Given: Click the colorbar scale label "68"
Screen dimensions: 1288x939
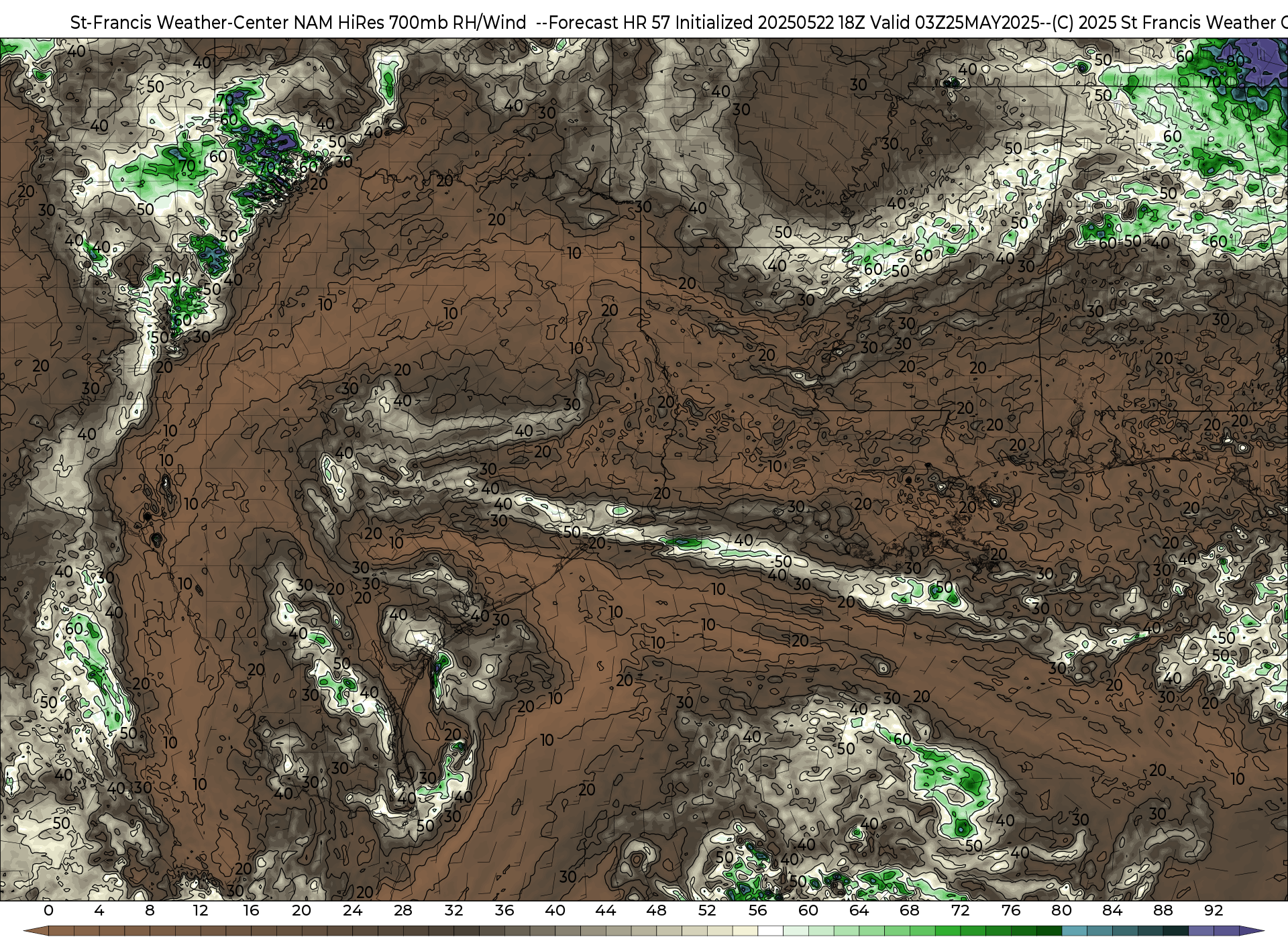Looking at the screenshot, I should tap(910, 910).
